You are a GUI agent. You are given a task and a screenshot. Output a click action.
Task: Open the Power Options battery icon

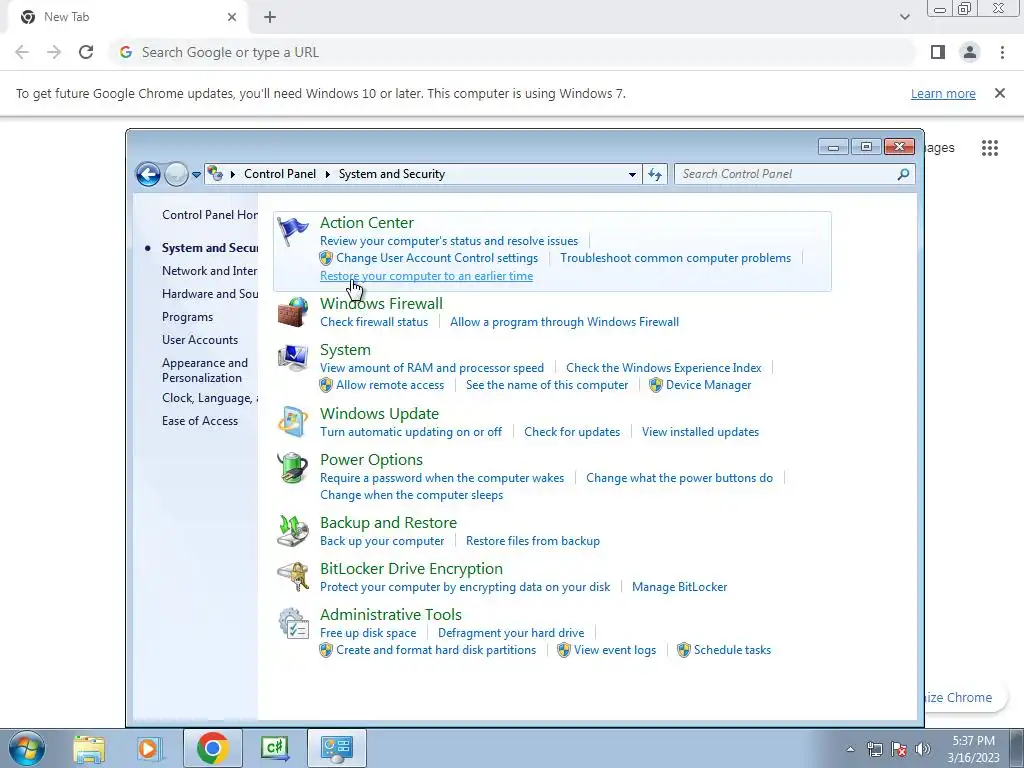coord(293,468)
